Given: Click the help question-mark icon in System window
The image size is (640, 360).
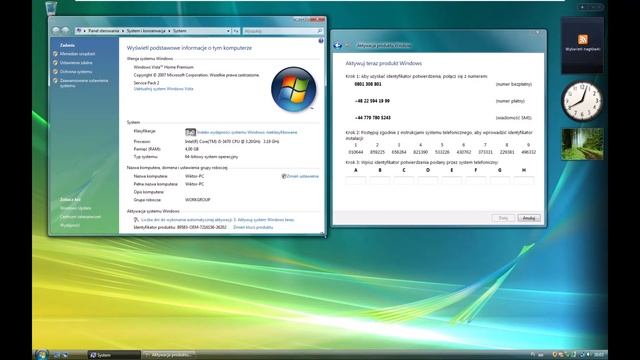Looking at the screenshot, I should (321, 41).
